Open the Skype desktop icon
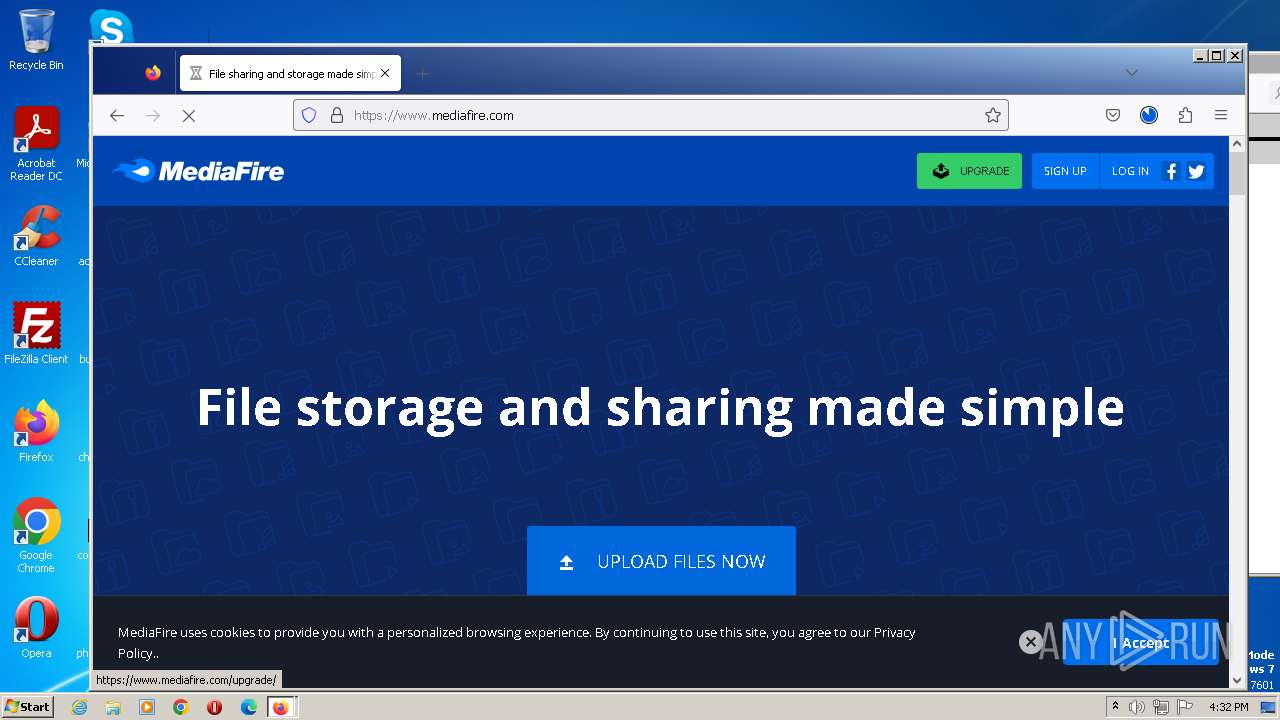The image size is (1280, 720). click(x=111, y=27)
